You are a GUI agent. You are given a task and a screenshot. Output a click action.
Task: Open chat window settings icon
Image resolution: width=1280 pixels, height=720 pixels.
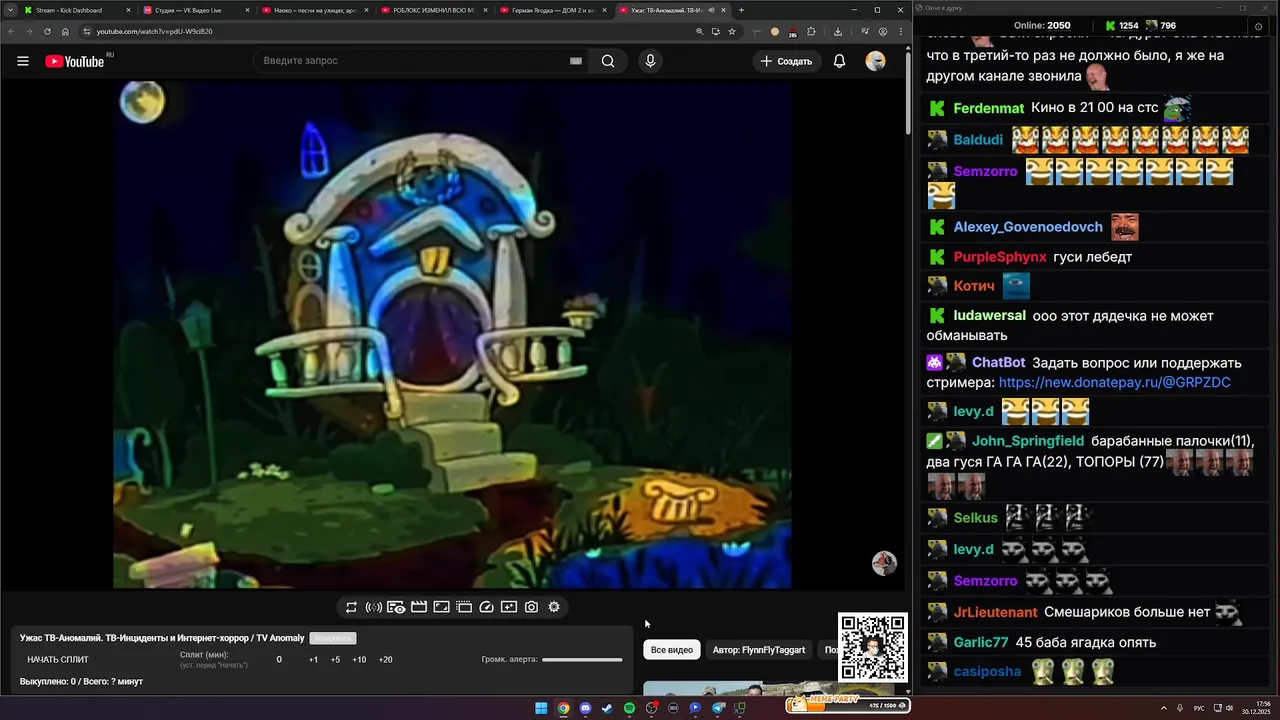click(x=1259, y=26)
